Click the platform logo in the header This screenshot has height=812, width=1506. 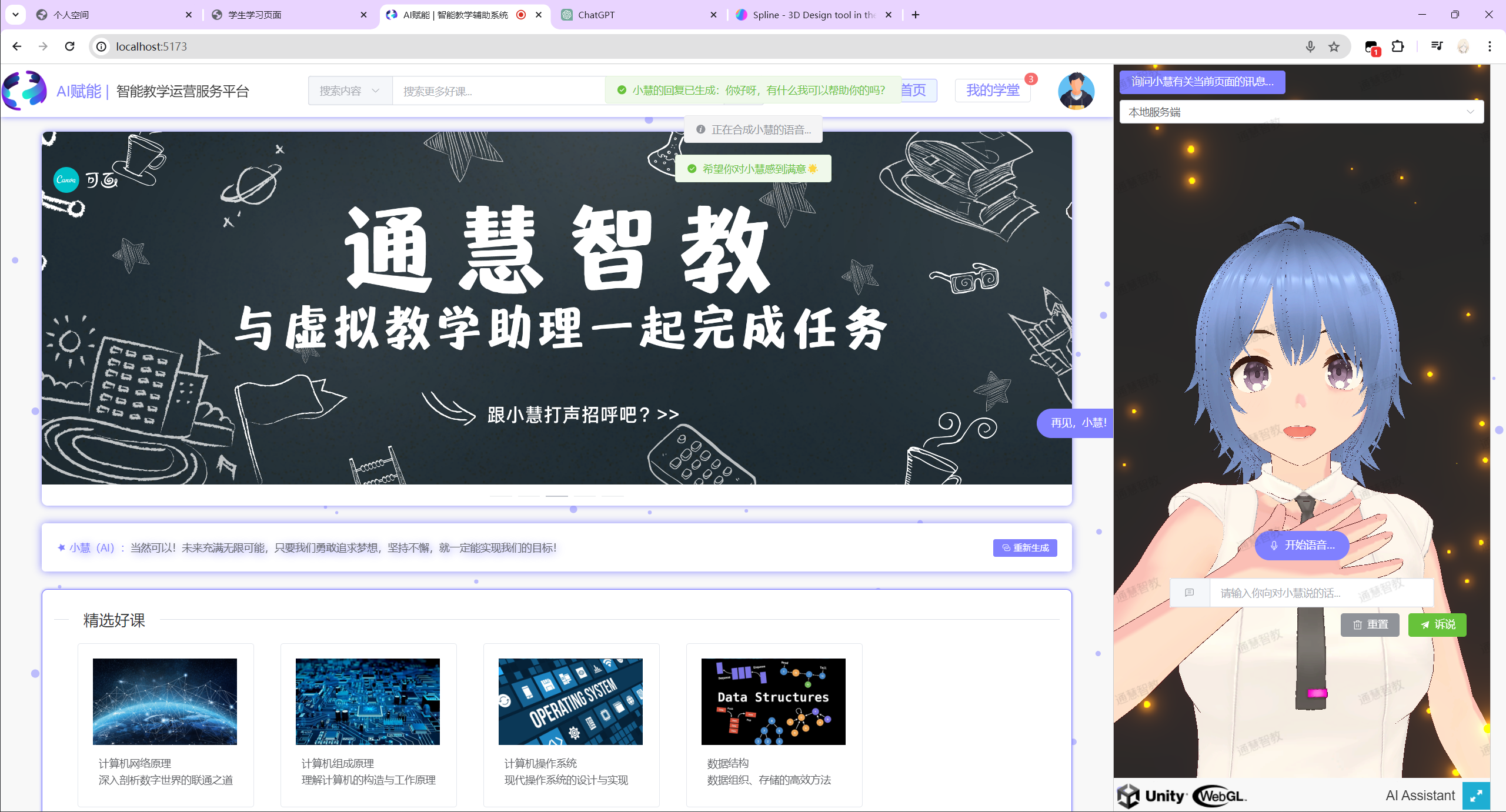(24, 91)
